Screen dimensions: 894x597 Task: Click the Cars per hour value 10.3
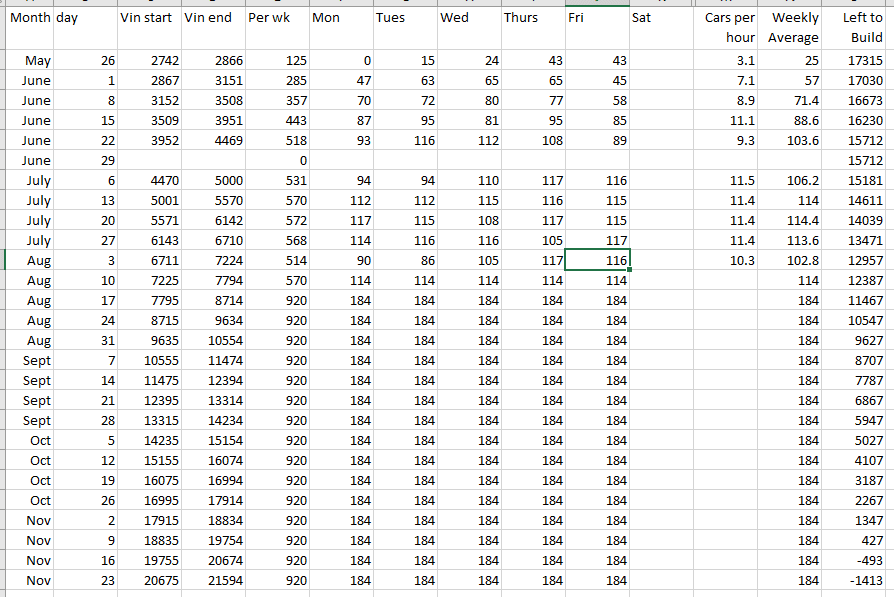726,261
